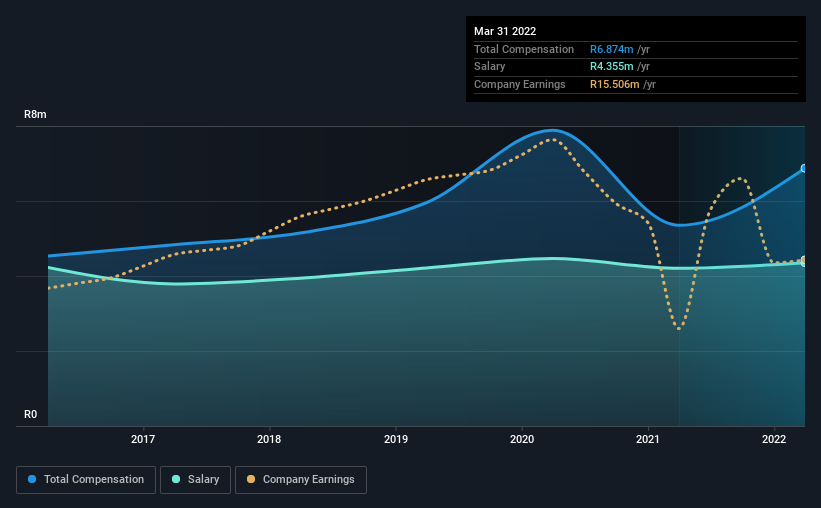The width and height of the screenshot is (821, 508).
Task: Click the Mar 31 2022 tooltip date
Action: [505, 31]
